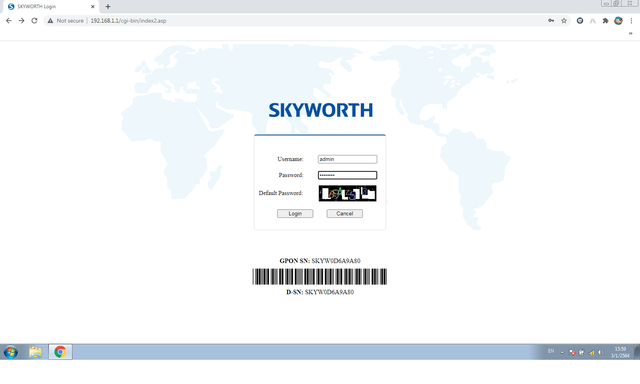Open File Explorer from taskbar
Viewport: 640px width, 384px height.
pyautogui.click(x=36, y=352)
